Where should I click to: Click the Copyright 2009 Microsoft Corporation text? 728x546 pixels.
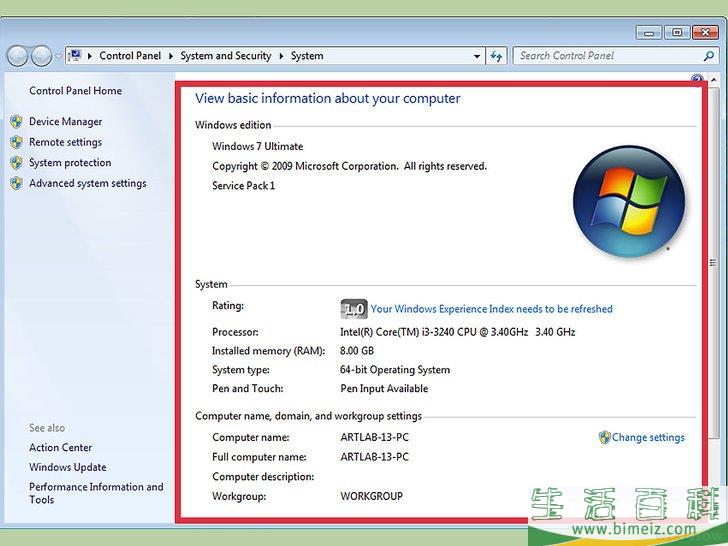(350, 166)
